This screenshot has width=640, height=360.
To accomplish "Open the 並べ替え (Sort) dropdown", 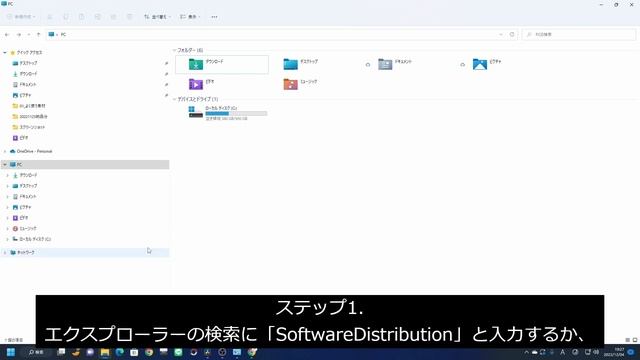I will (x=157, y=17).
